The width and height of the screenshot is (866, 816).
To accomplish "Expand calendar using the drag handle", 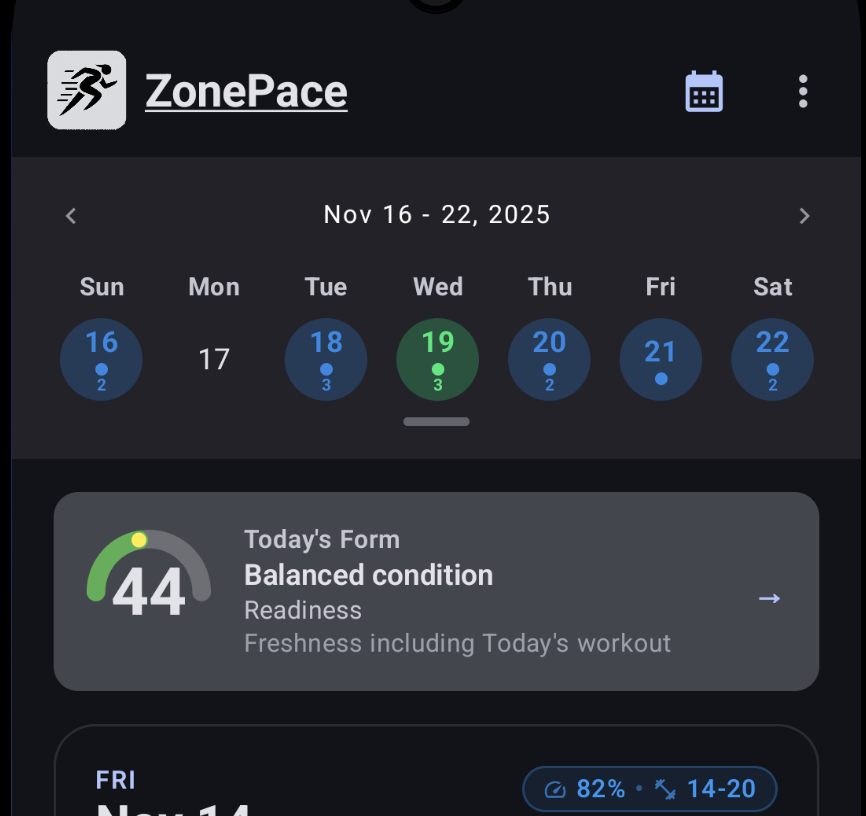I will pos(437,422).
